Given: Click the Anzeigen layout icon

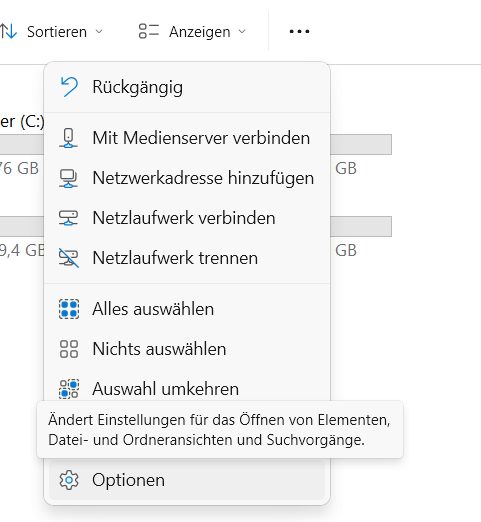Looking at the screenshot, I should click(149, 31).
